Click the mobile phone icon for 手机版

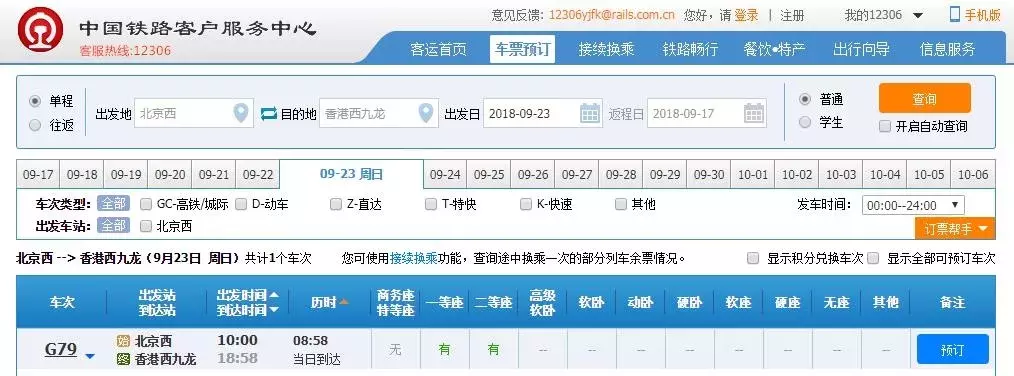pos(955,14)
